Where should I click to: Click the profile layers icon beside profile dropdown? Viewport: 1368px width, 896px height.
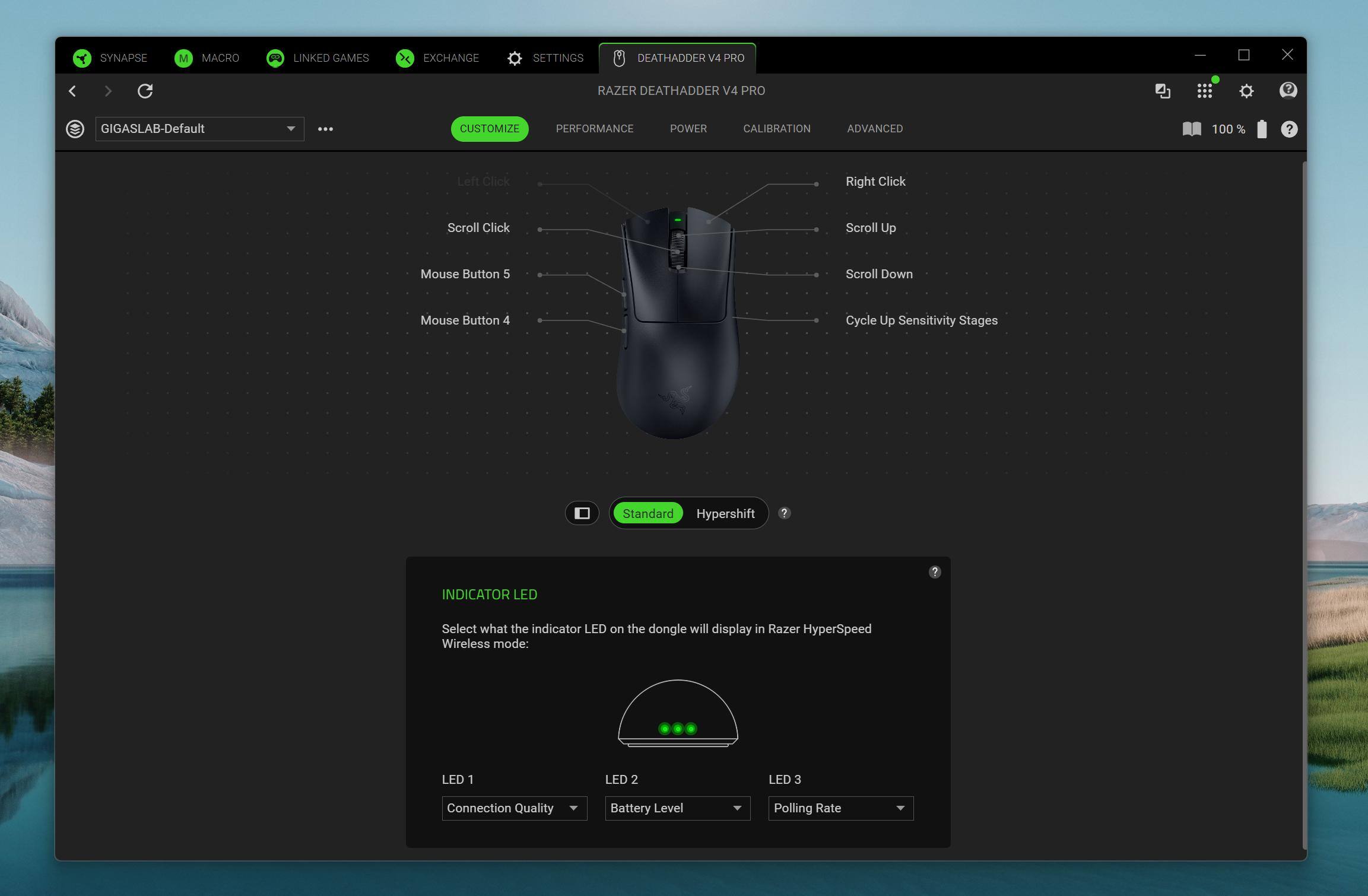click(75, 129)
